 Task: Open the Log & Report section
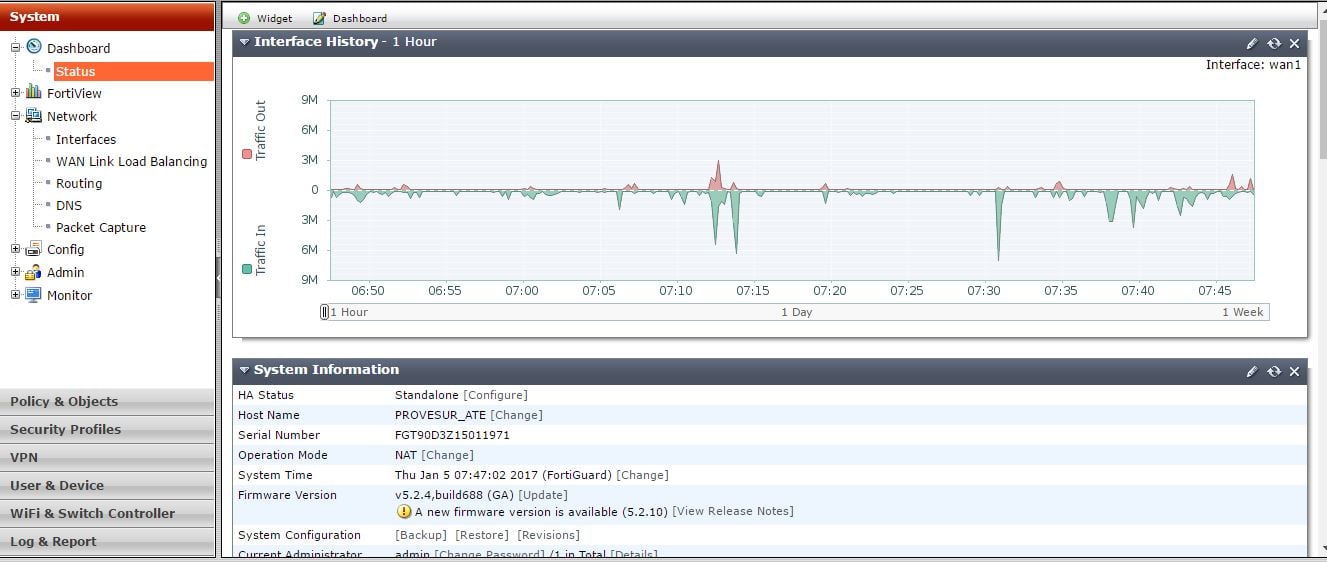[x=107, y=541]
